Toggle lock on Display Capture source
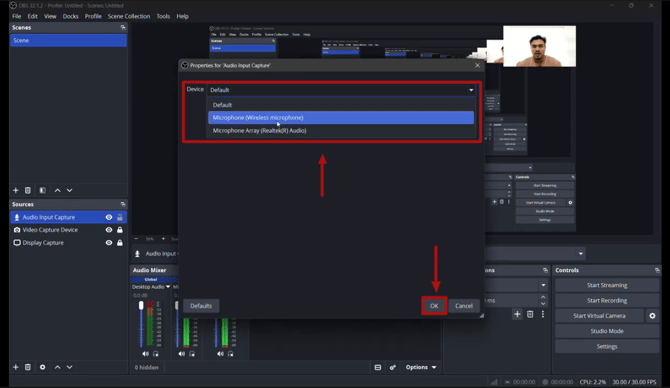Image resolution: width=670 pixels, height=388 pixels. click(x=120, y=243)
